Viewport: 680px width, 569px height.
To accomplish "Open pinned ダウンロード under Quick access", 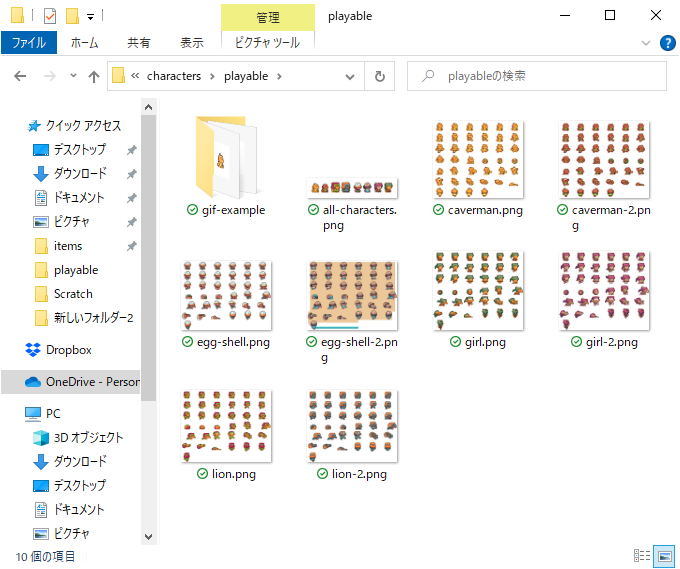I will (70, 173).
